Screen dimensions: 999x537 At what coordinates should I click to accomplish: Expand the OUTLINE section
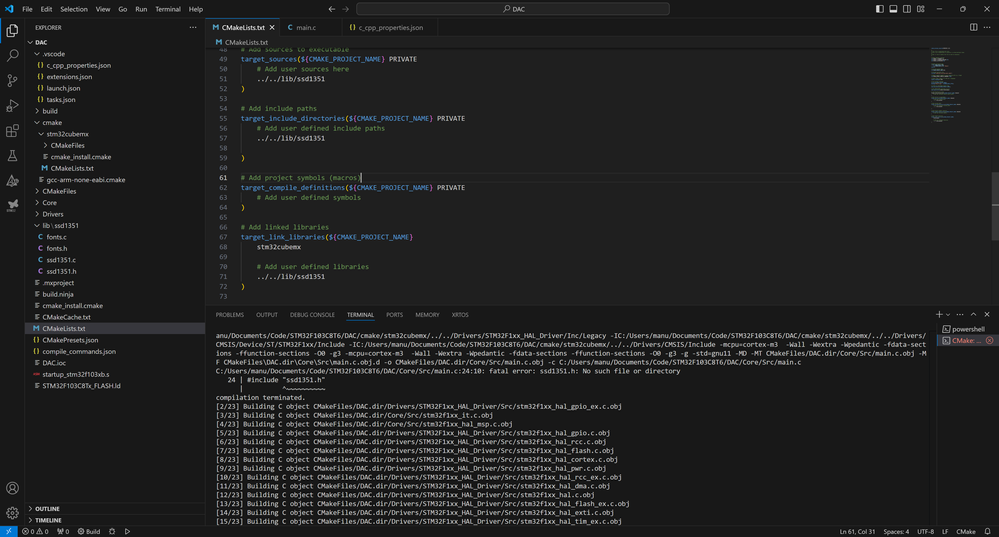pyautogui.click(x=48, y=509)
